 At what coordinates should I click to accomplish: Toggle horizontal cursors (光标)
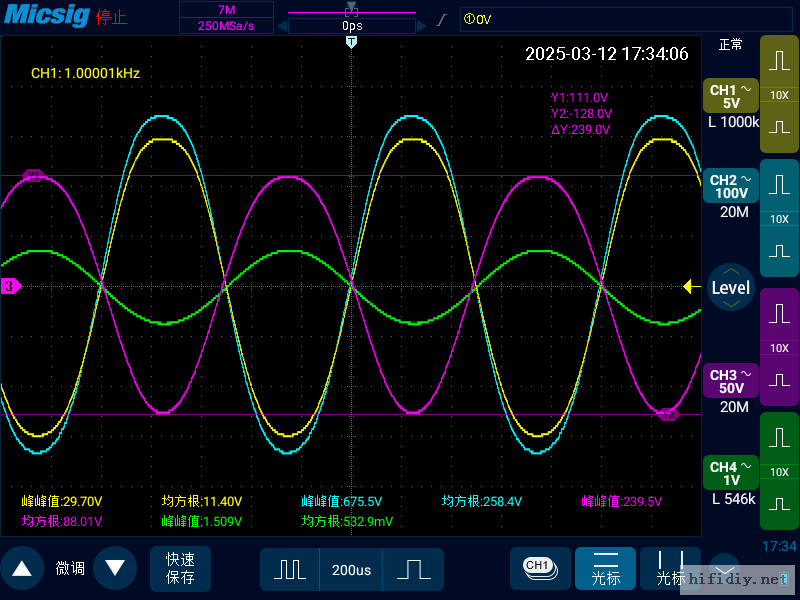coord(606,568)
